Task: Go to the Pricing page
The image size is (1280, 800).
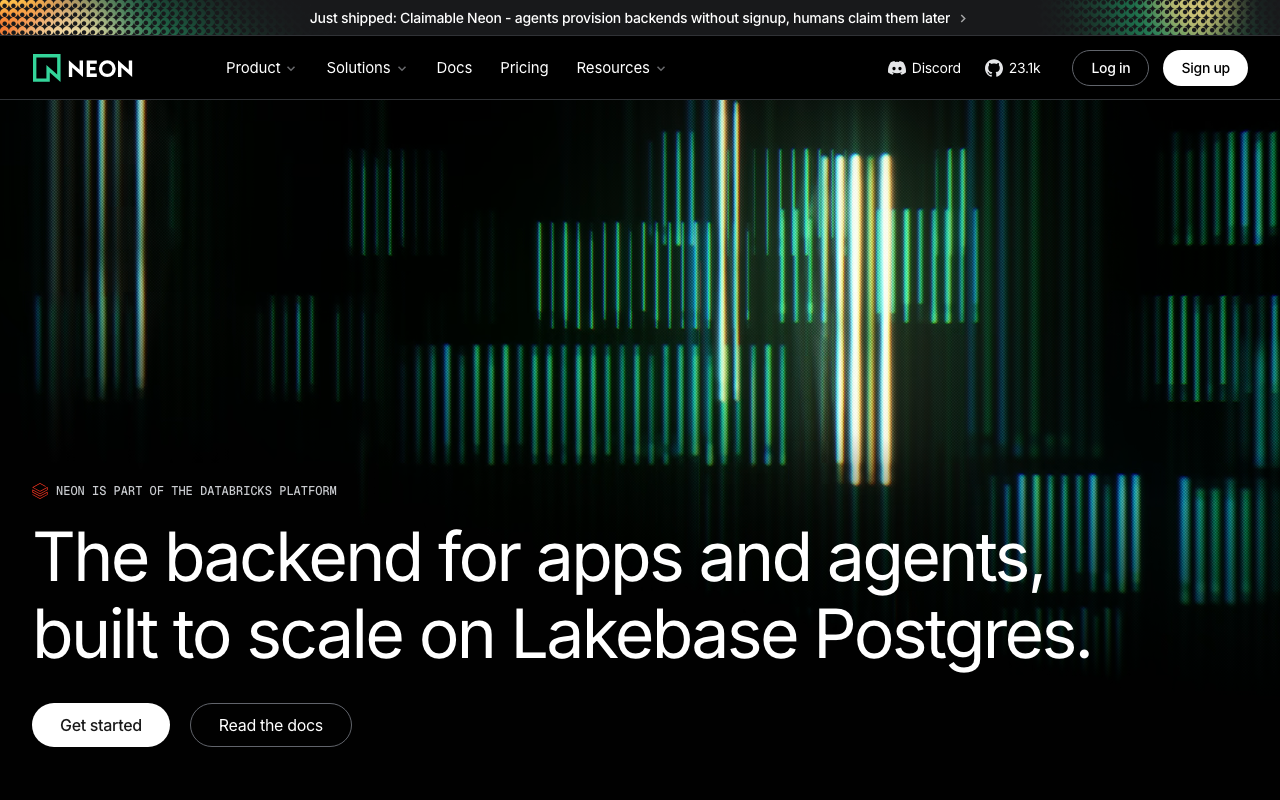Action: [524, 68]
